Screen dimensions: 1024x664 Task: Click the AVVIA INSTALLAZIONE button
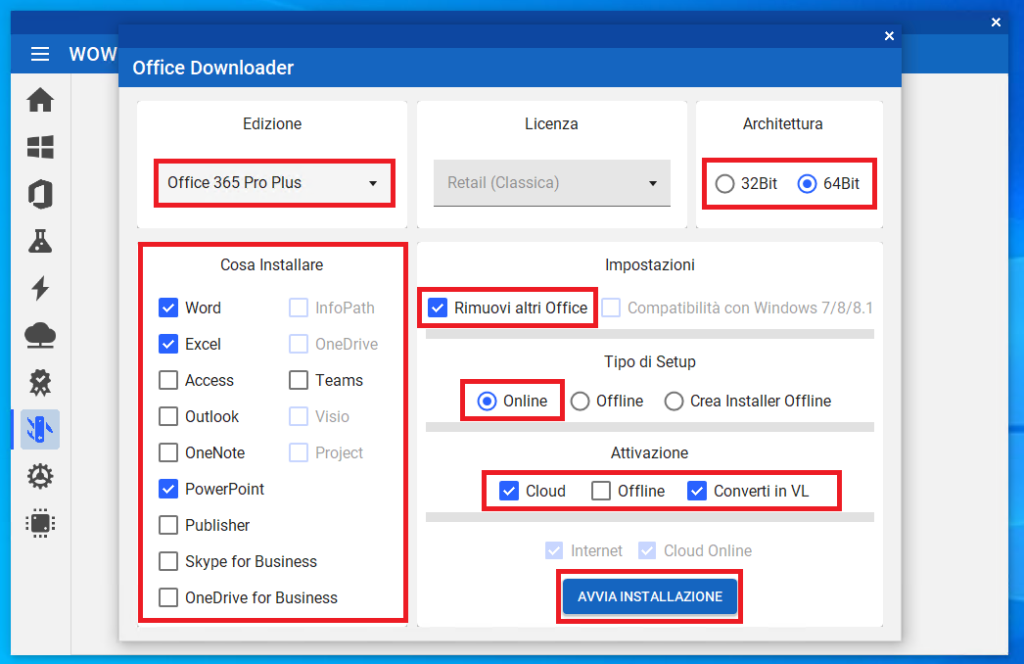coord(650,596)
